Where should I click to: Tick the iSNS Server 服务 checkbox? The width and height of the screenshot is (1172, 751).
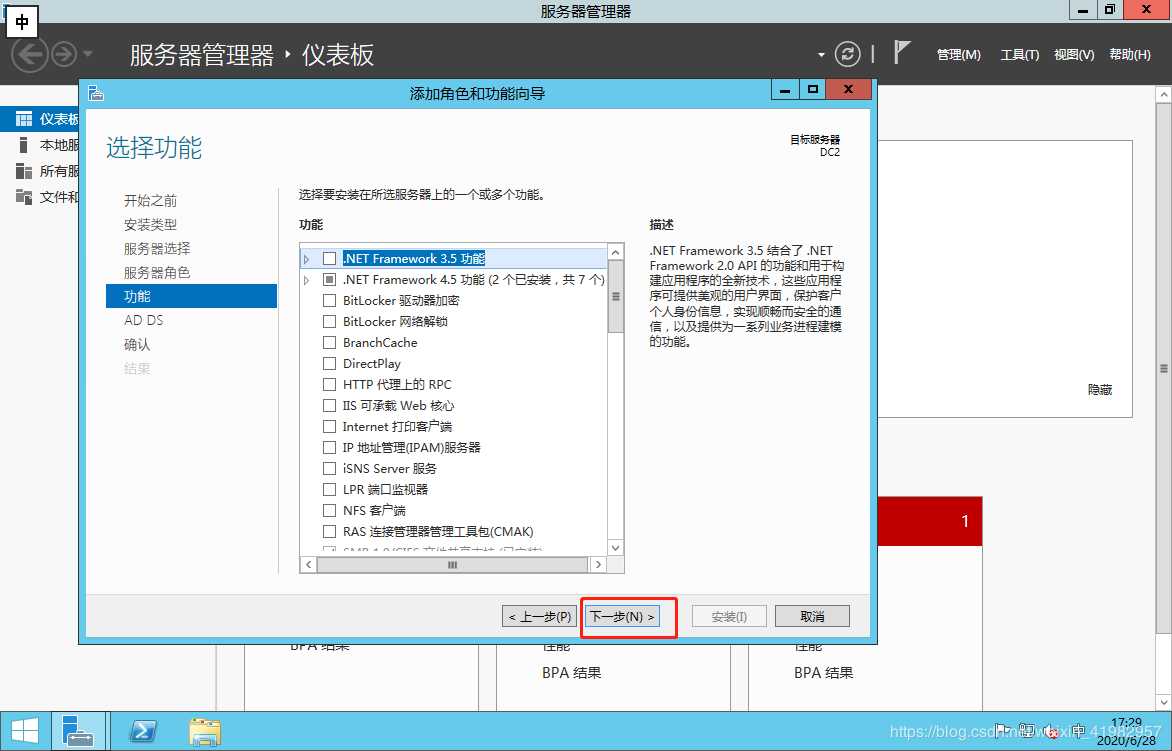tap(330, 469)
